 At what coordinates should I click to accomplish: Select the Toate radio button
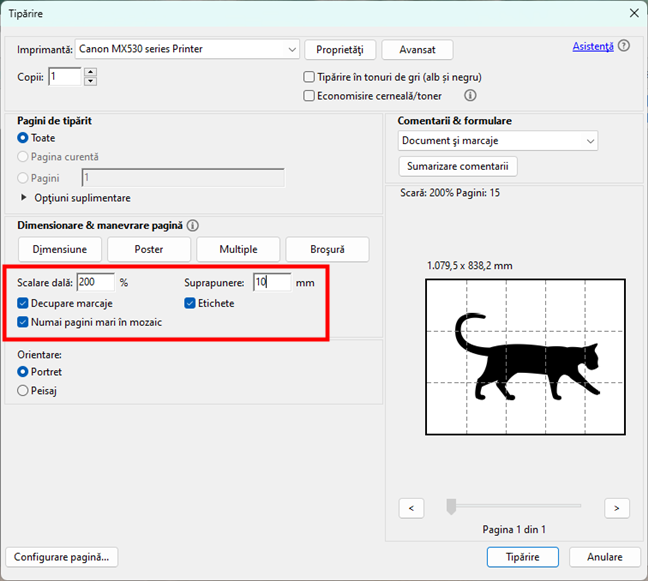click(23, 138)
